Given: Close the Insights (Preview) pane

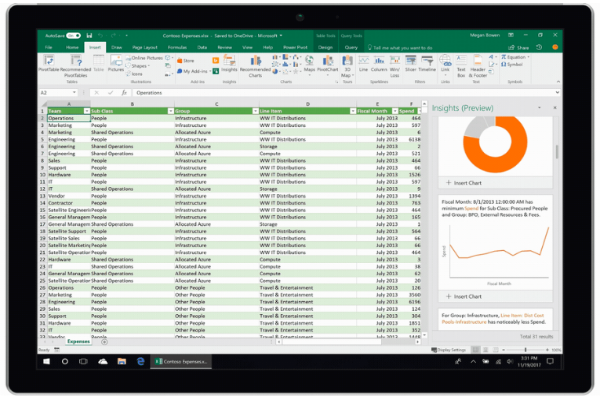Looking at the screenshot, I should tap(554, 108).
